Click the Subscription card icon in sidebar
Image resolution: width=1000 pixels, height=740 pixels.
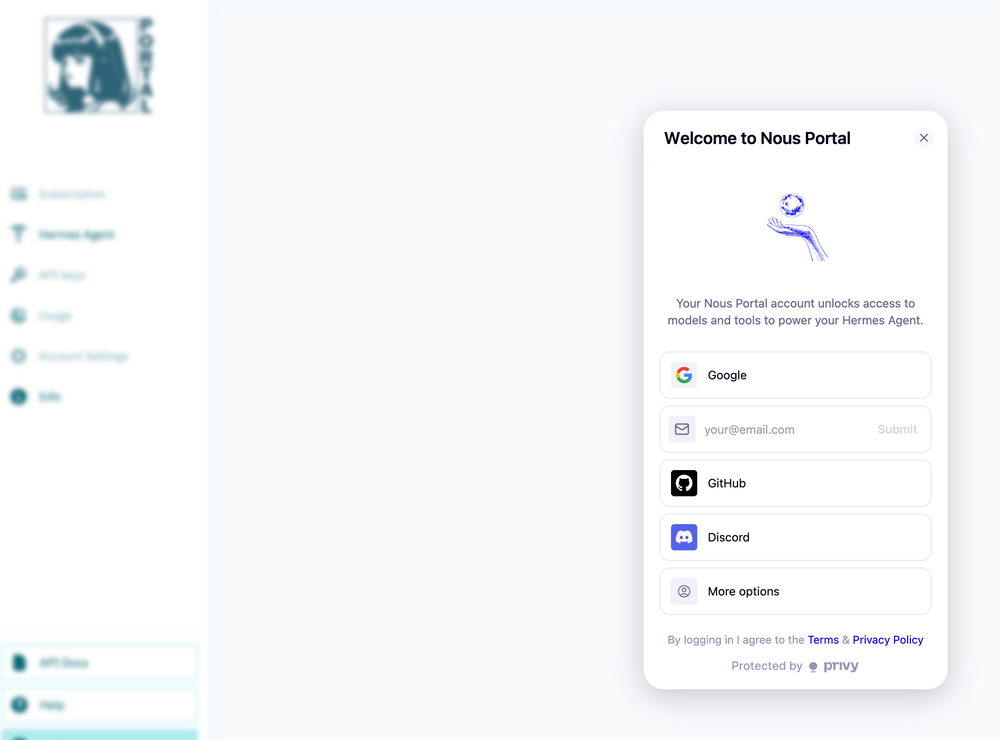[x=18, y=194]
